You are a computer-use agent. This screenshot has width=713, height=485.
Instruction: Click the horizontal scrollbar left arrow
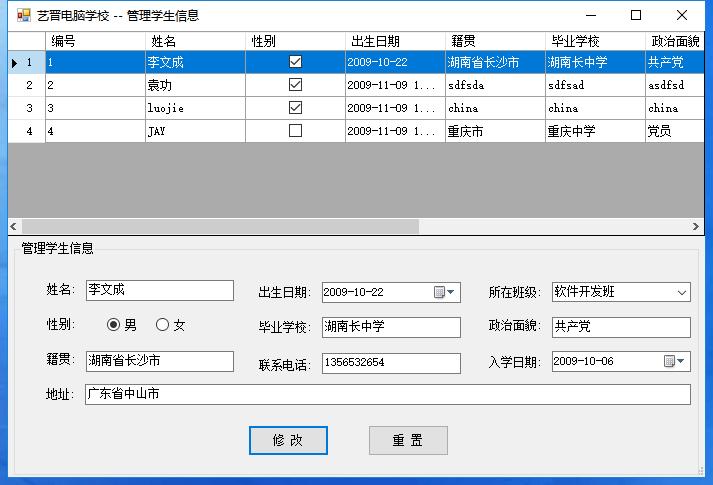(x=14, y=226)
